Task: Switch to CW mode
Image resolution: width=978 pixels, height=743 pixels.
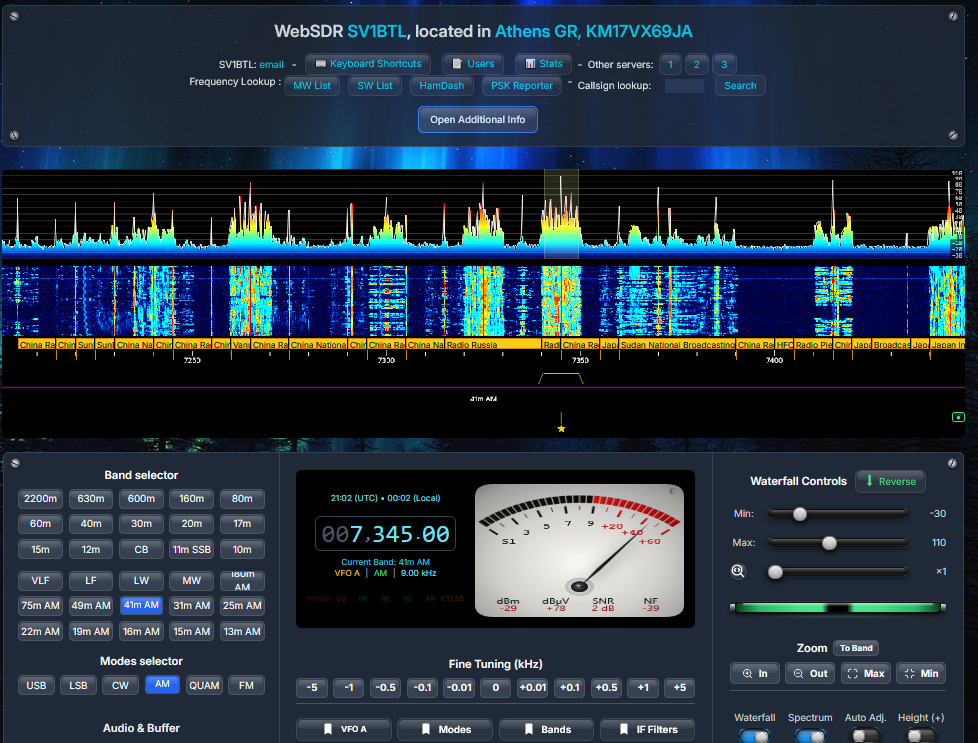Action: tap(120, 685)
